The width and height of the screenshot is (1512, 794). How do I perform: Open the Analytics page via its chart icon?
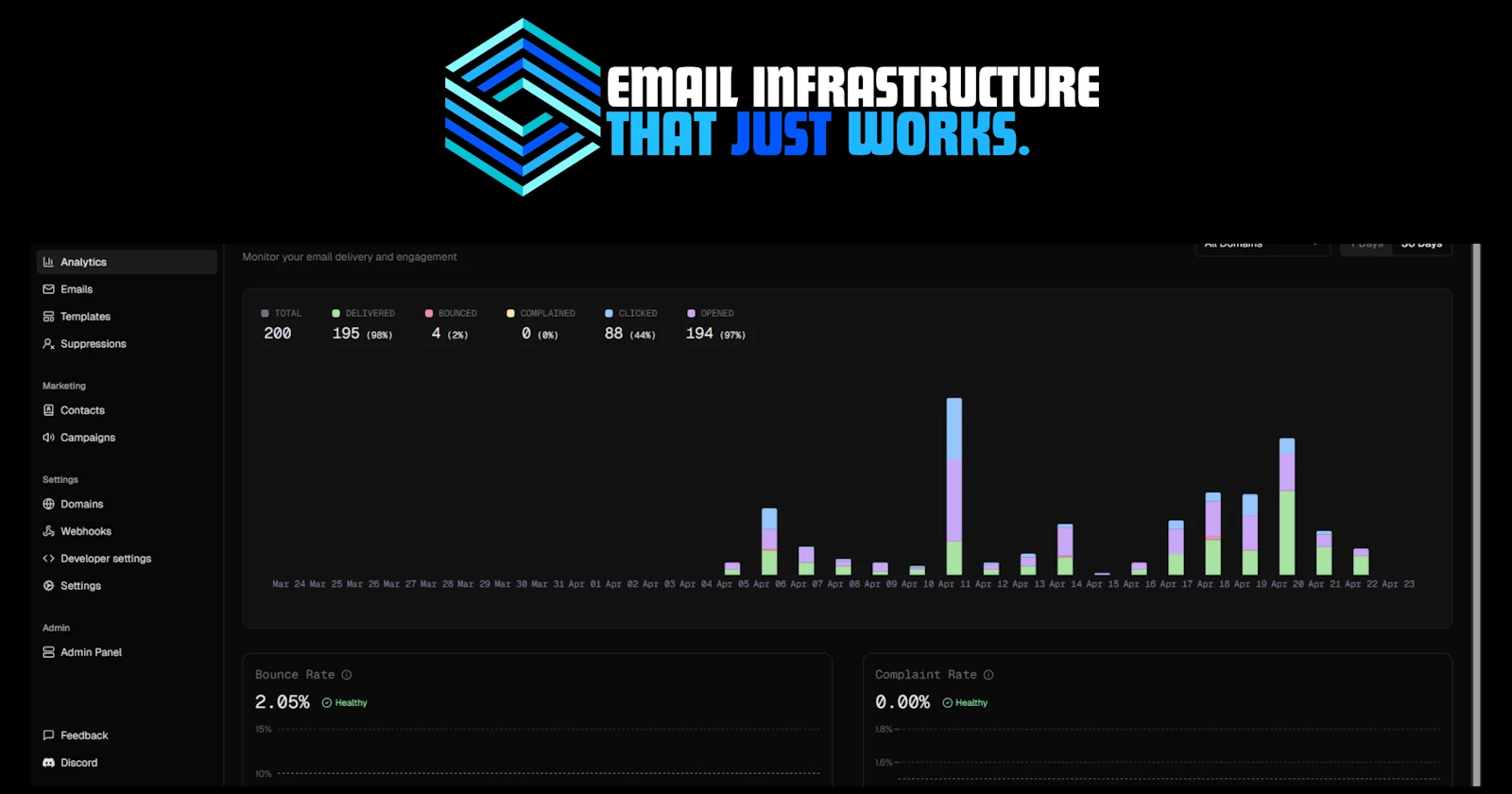coord(48,262)
